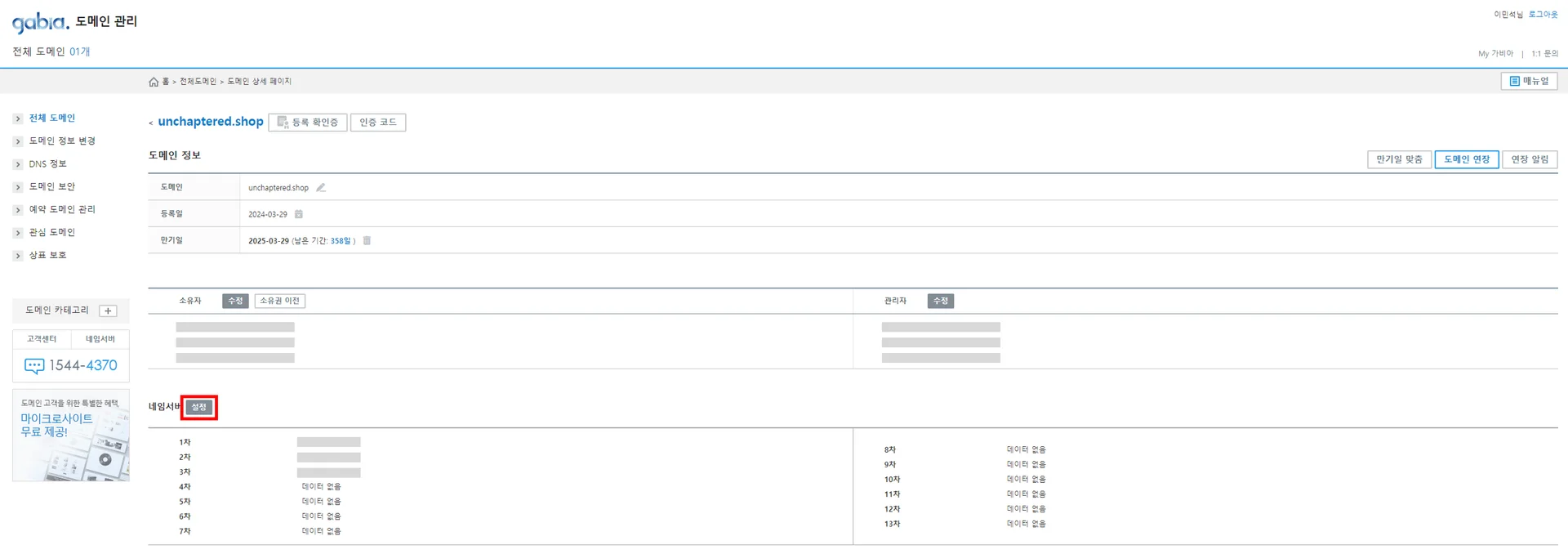Expand the 전체 도메인 sidebar chevron
This screenshot has width=1568, height=554.
pyautogui.click(x=17, y=118)
